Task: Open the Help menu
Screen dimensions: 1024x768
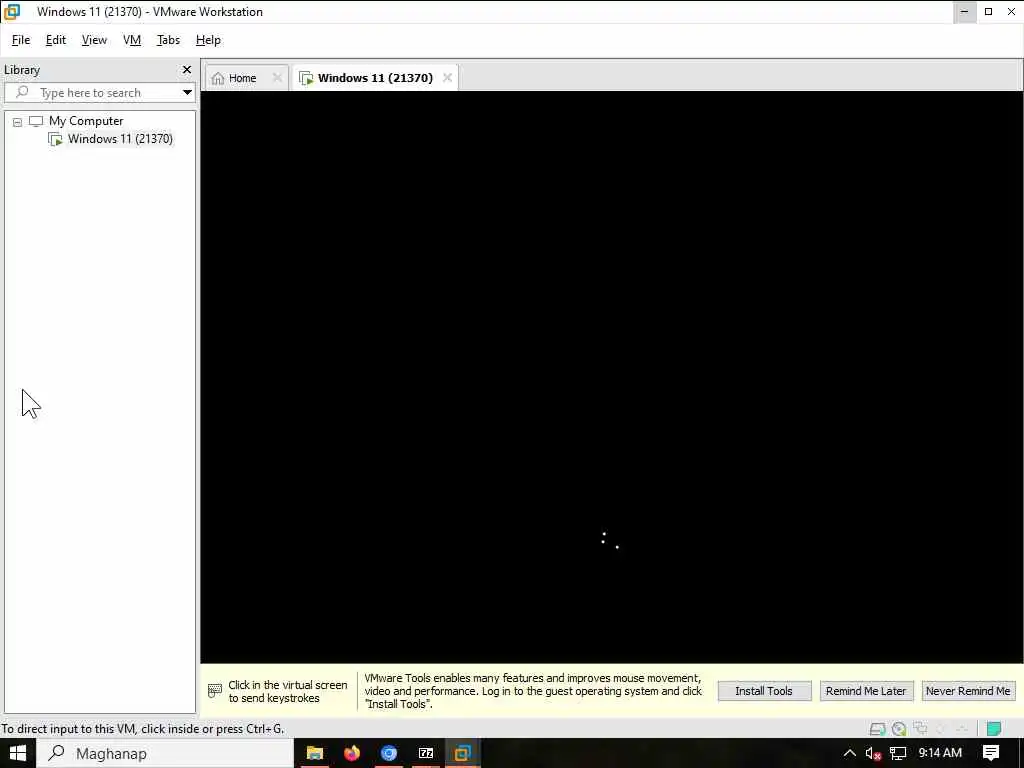Action: [x=208, y=40]
